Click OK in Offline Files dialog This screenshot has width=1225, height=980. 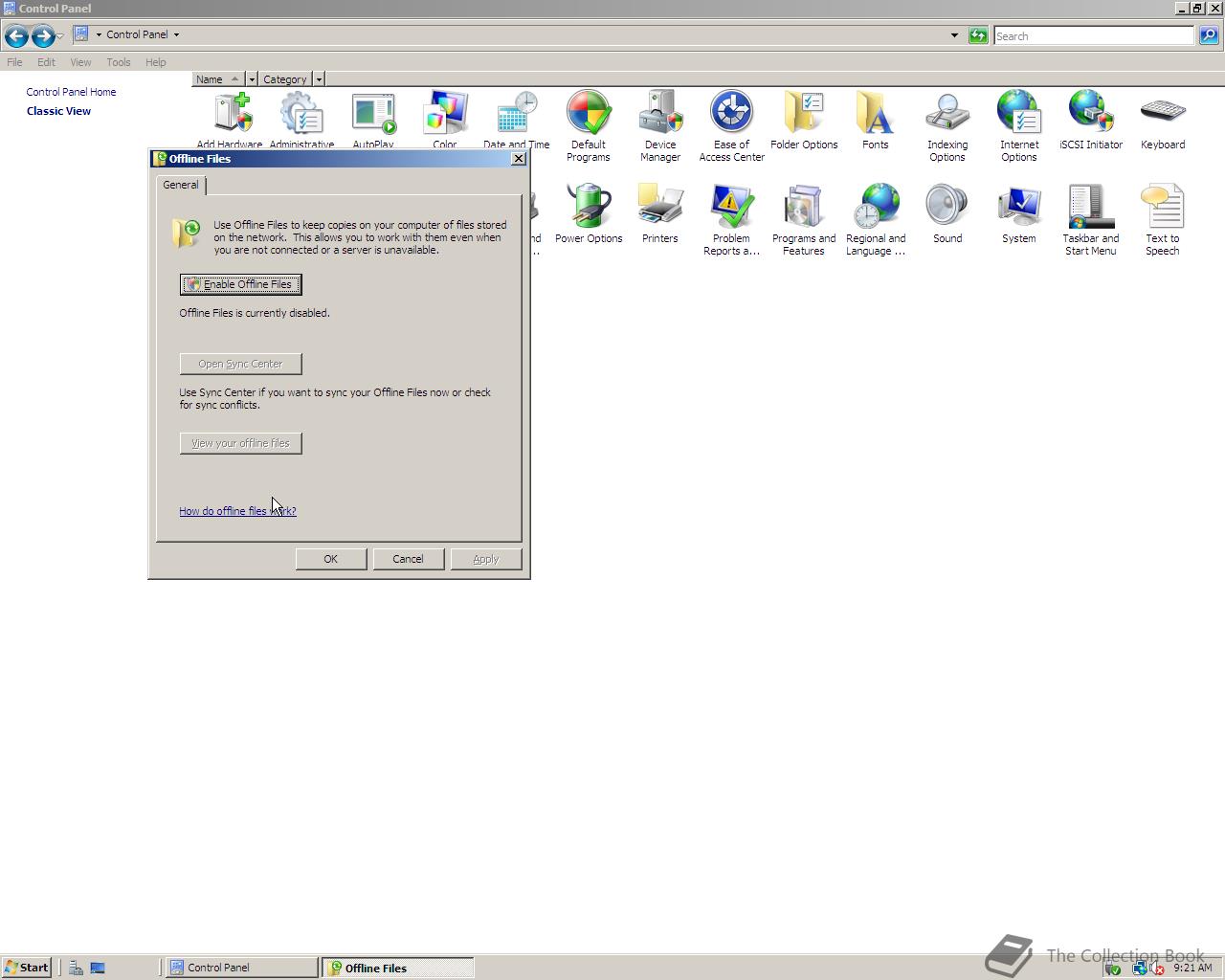(330, 559)
